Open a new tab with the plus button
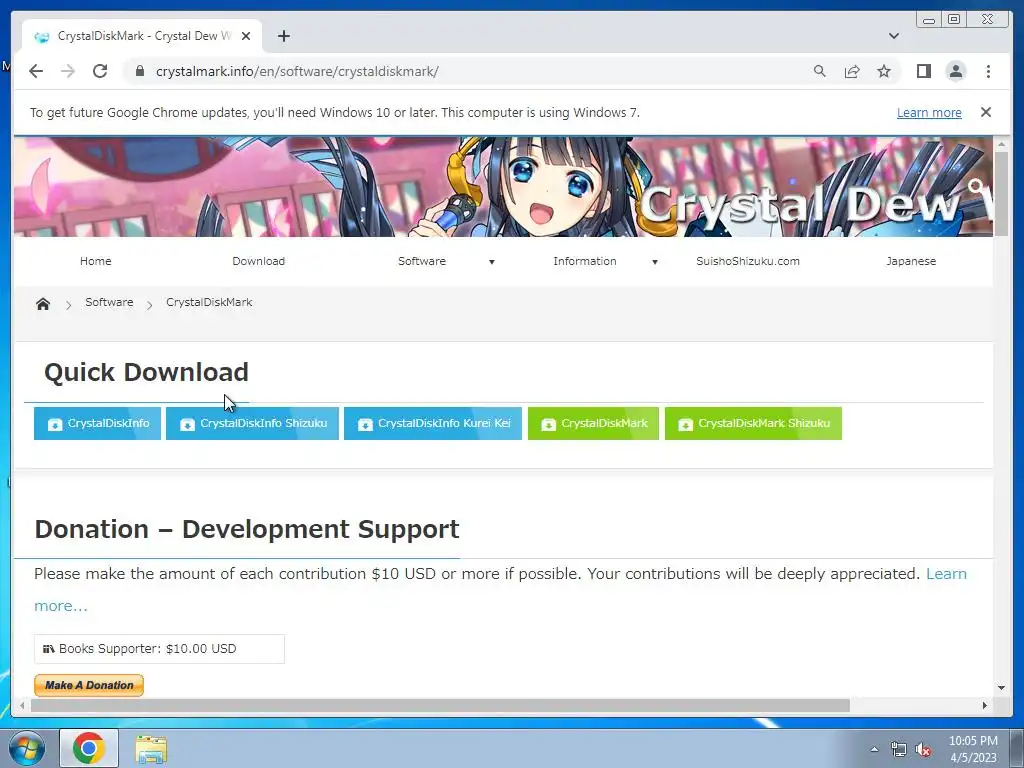Image resolution: width=1024 pixels, height=768 pixels. (x=283, y=36)
